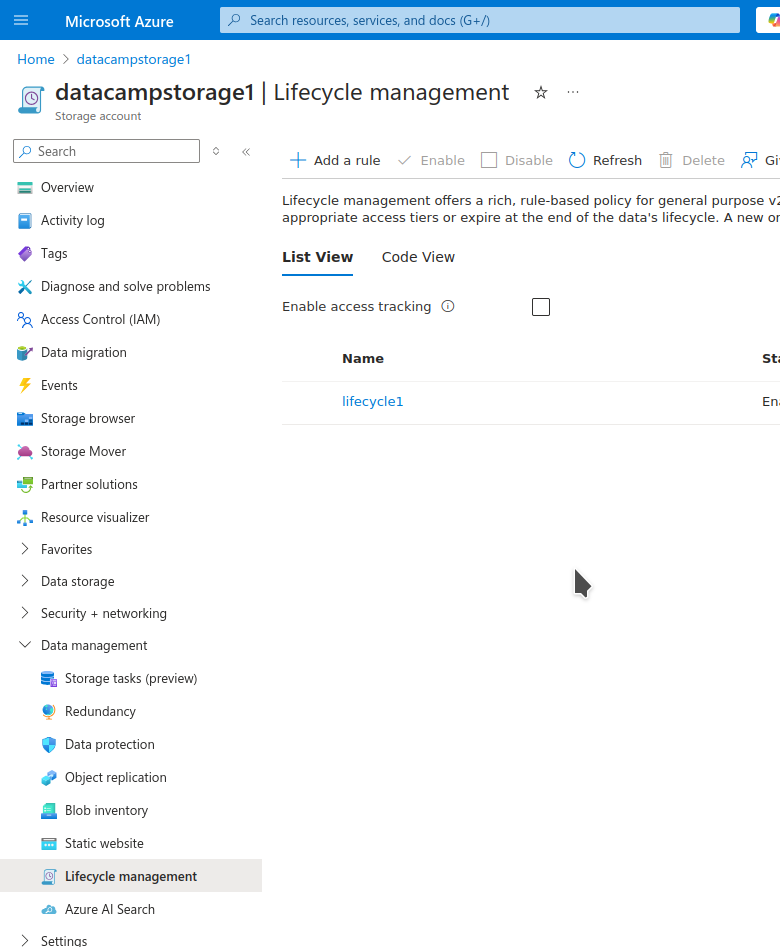This screenshot has width=780, height=947.
Task: Click the datacampstorage1 breadcrumb link
Action: pyautogui.click(x=134, y=59)
